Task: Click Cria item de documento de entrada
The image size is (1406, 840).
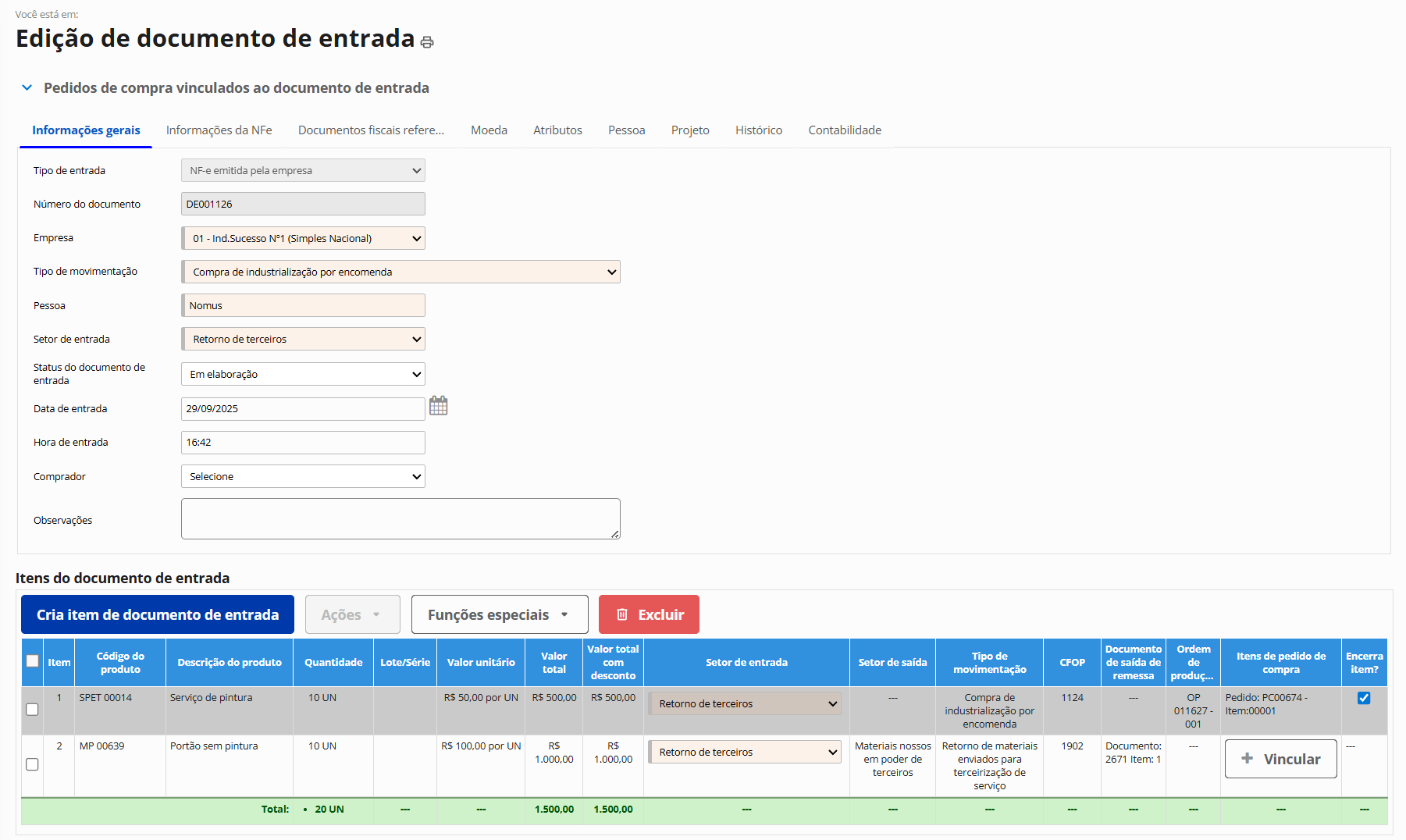Action: click(158, 614)
